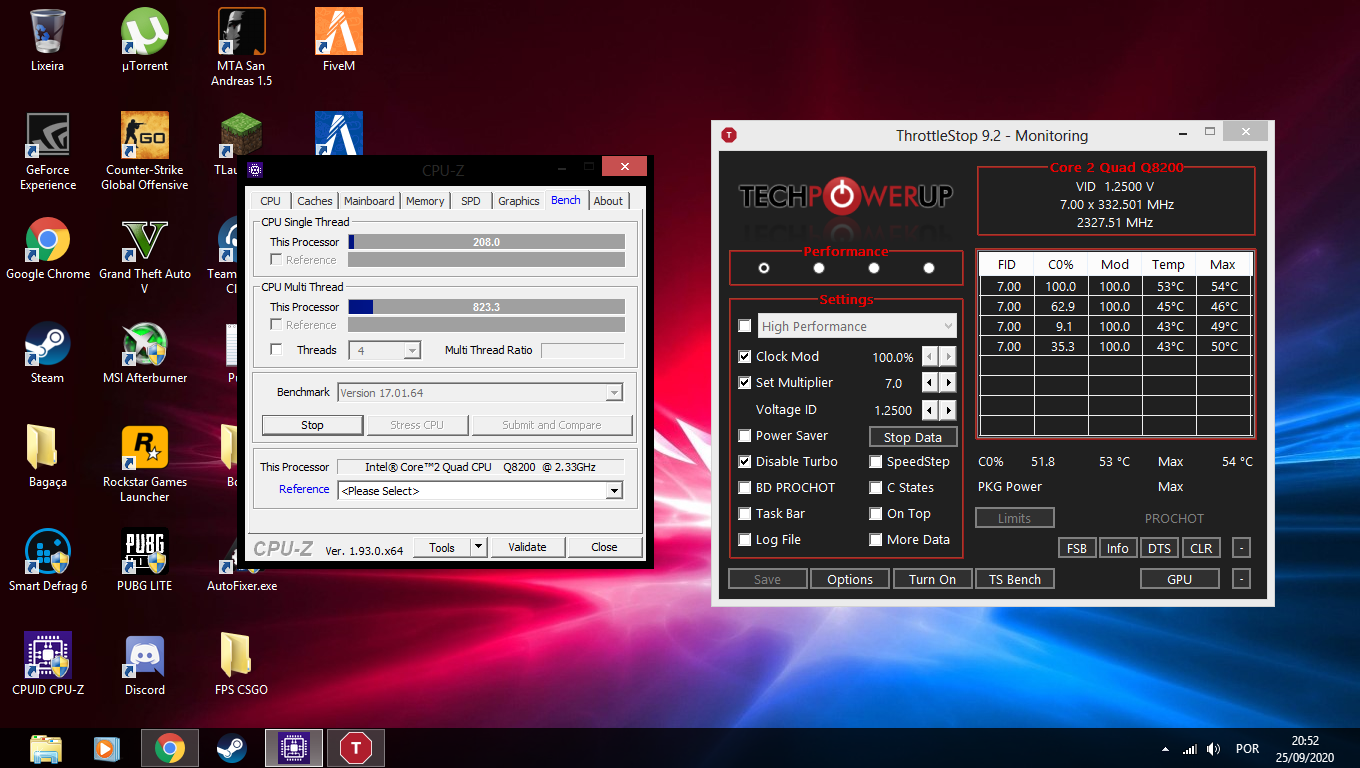
Task: Click the Stop benchmark button
Action: tap(312, 425)
